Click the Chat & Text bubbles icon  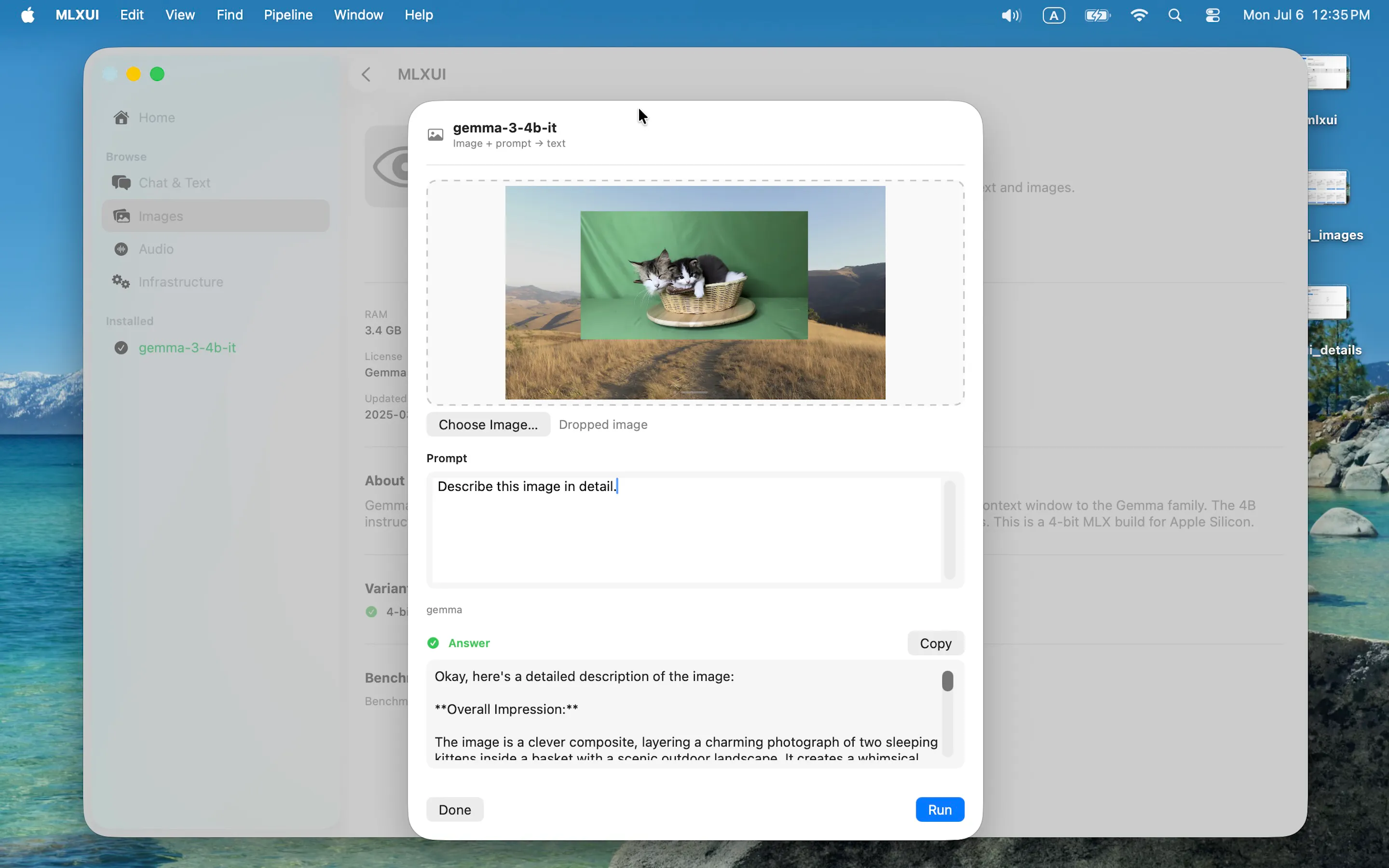(x=121, y=183)
